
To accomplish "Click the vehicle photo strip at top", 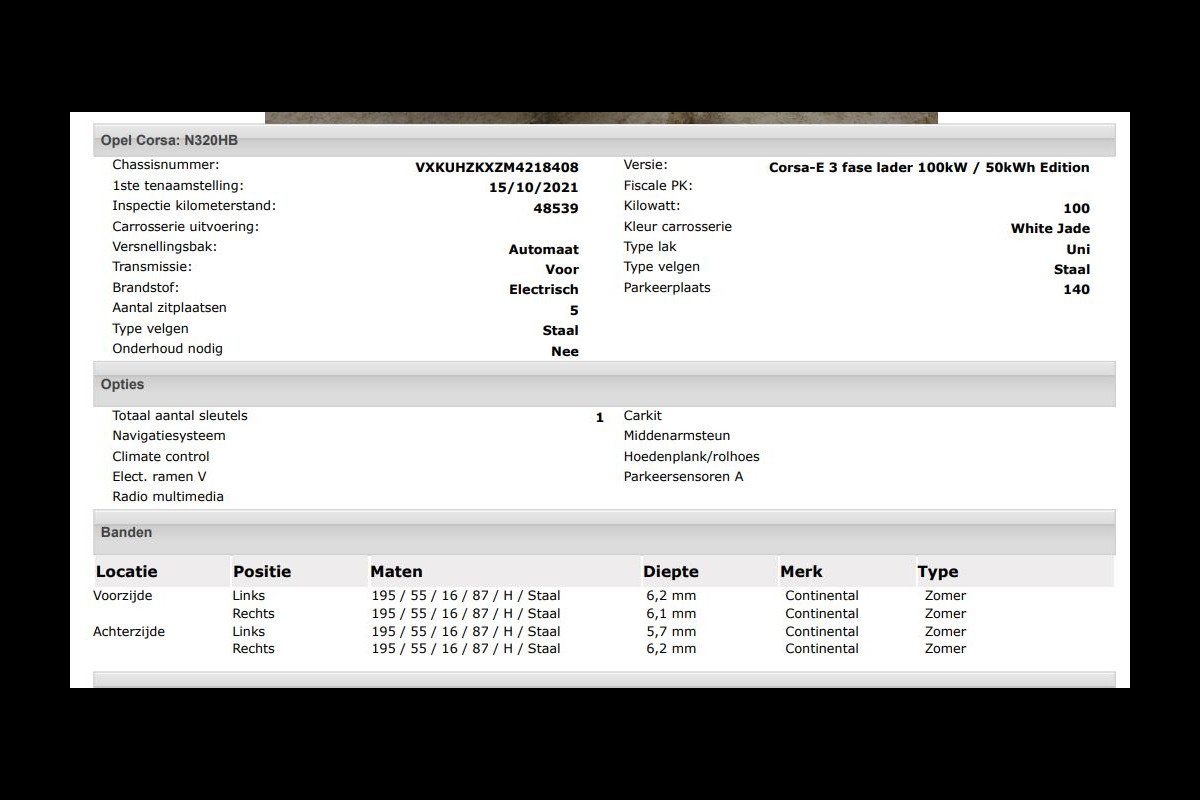I will 601,117.
